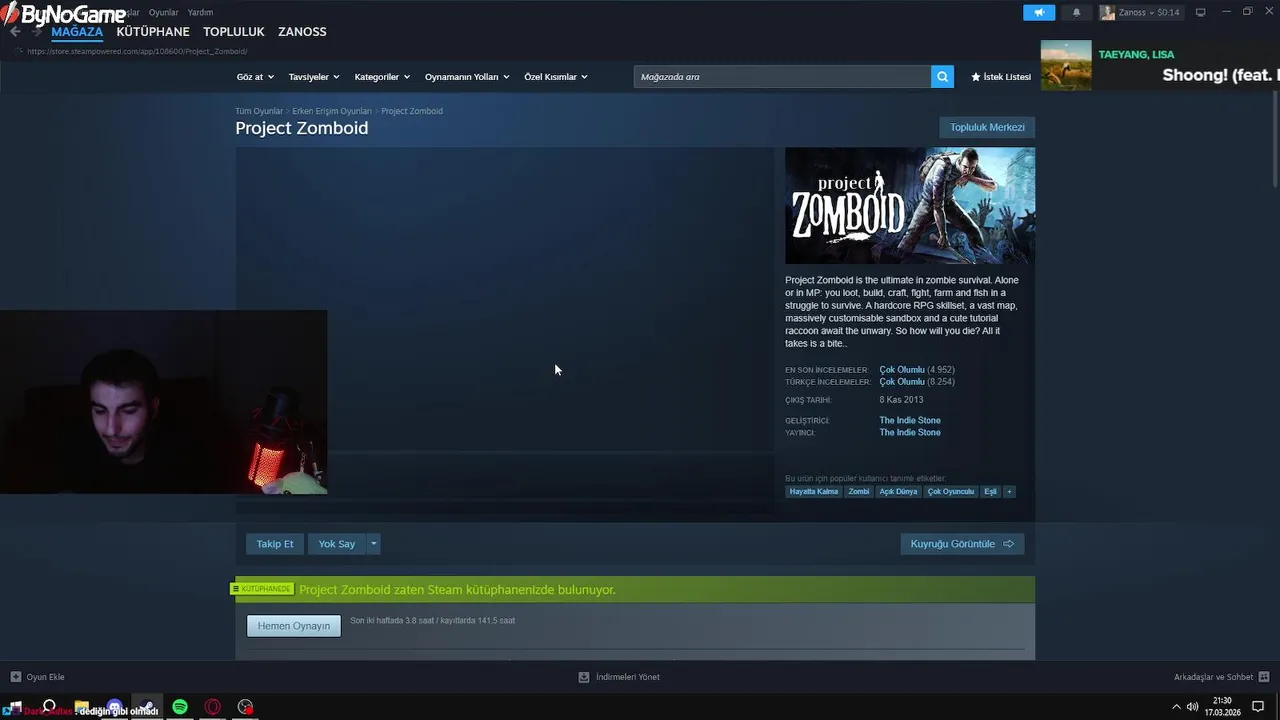Expand the Oynamanın Yolları dropdown

(467, 77)
